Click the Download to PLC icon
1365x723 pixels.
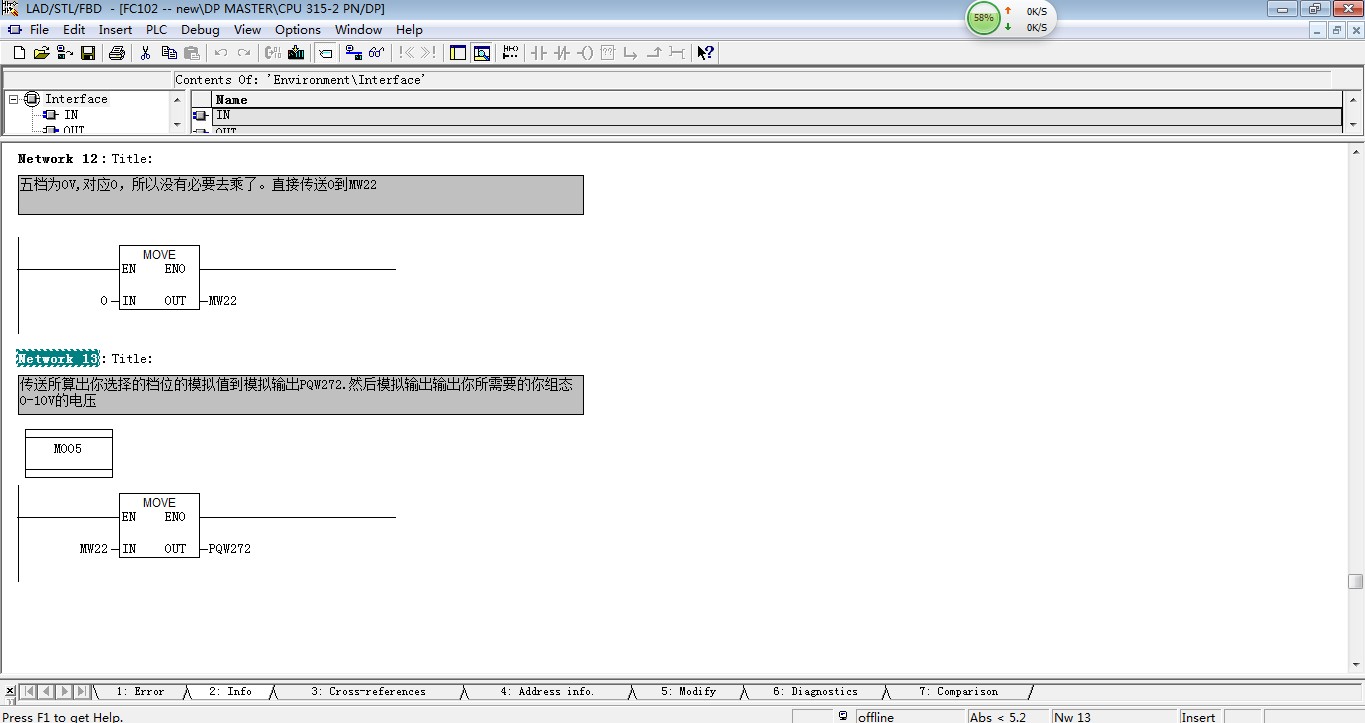295,53
